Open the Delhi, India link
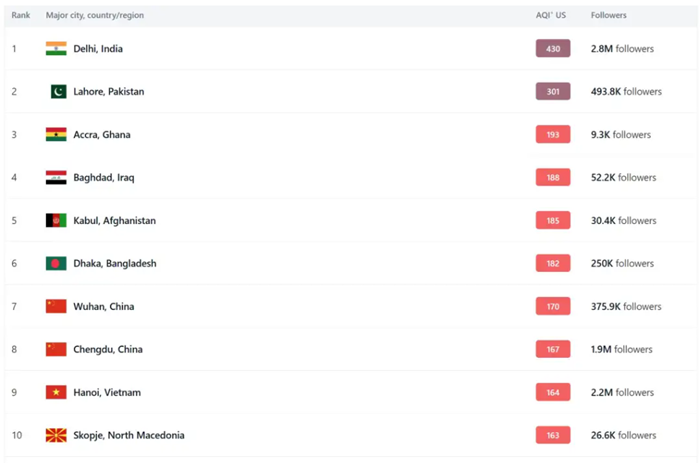This screenshot has width=700, height=463. pos(98,49)
